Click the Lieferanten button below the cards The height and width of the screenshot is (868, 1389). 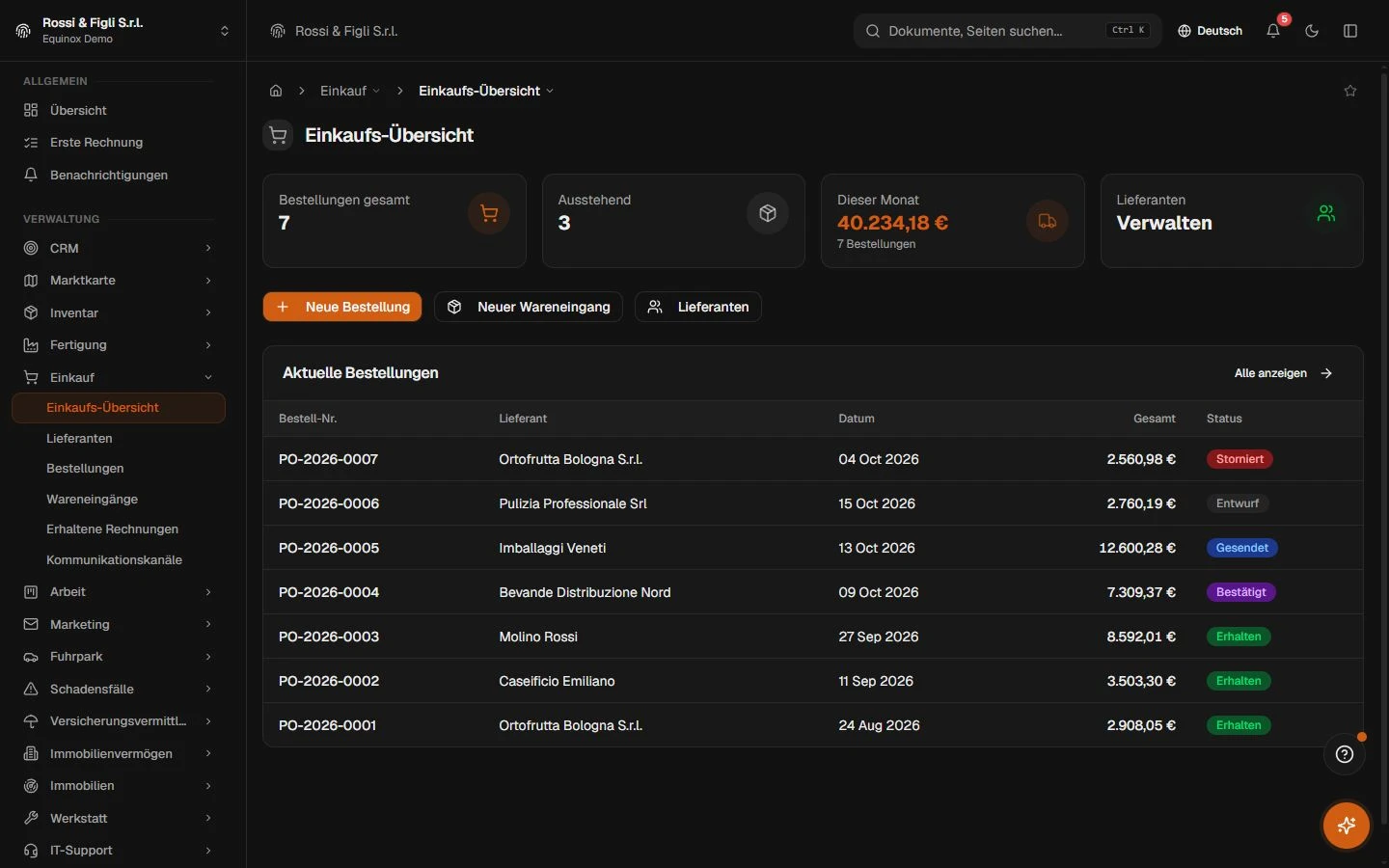tap(698, 307)
